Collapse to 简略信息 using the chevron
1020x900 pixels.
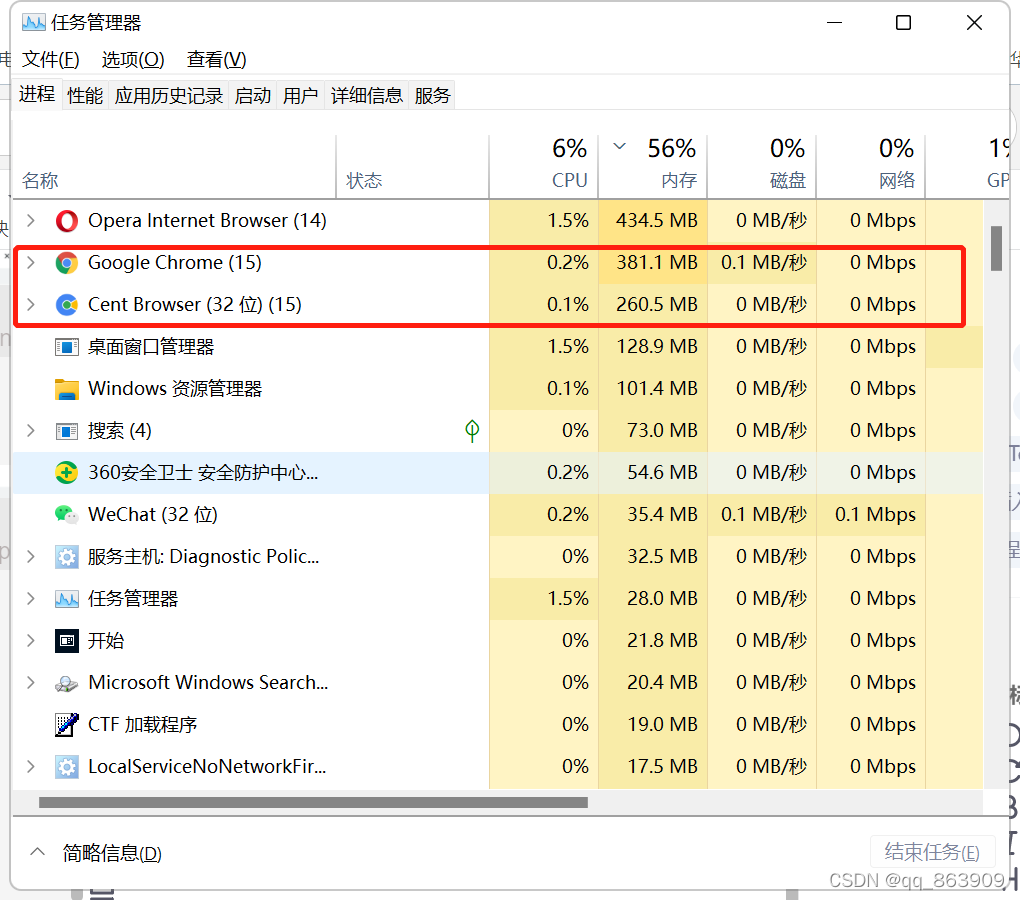tap(38, 851)
